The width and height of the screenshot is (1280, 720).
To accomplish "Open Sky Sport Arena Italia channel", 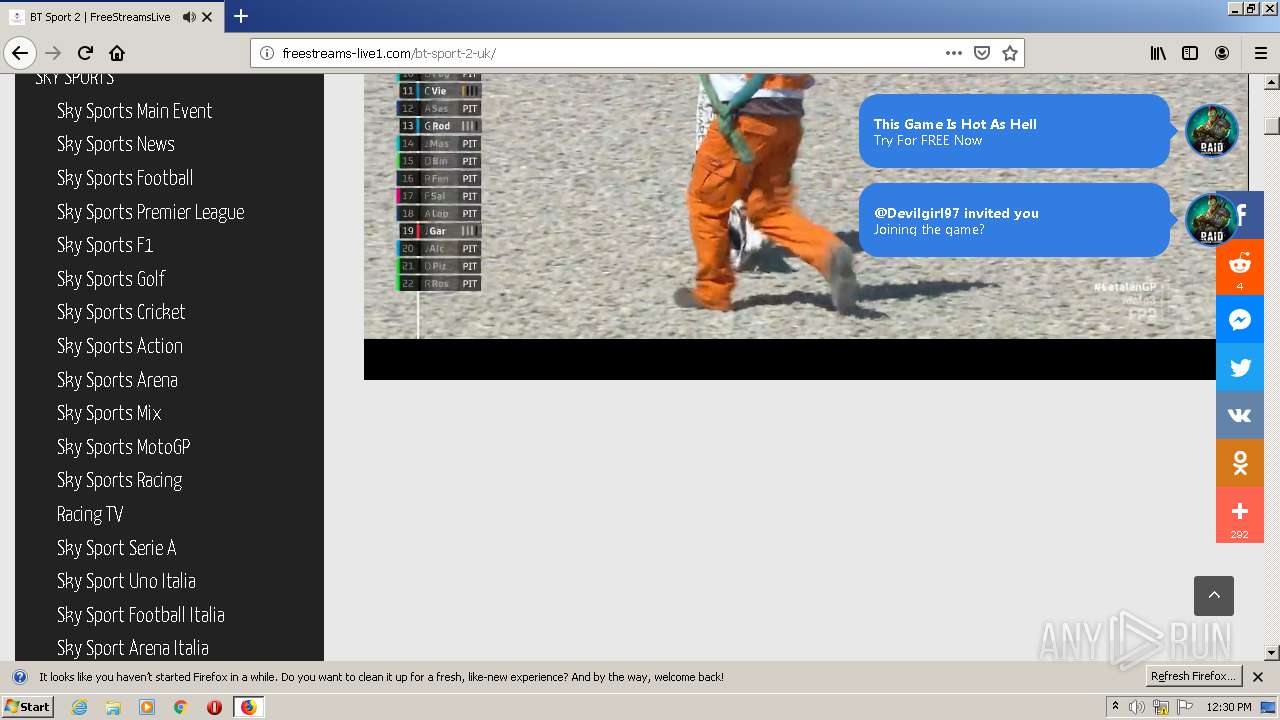I will [x=132, y=648].
